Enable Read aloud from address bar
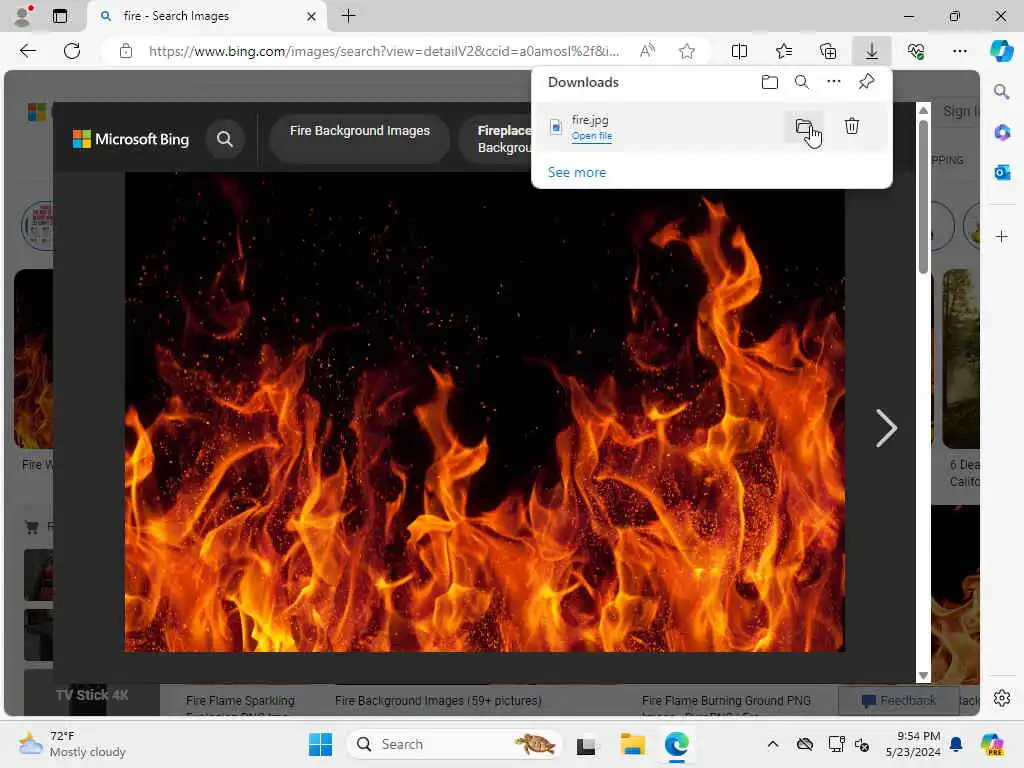The image size is (1024, 768). click(x=647, y=51)
